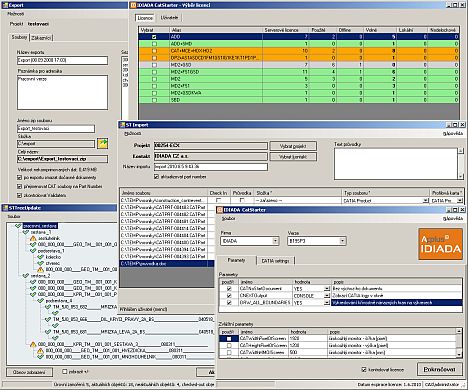Click the green check icon of podsestava_1
468x390 pixels.
[33, 251]
